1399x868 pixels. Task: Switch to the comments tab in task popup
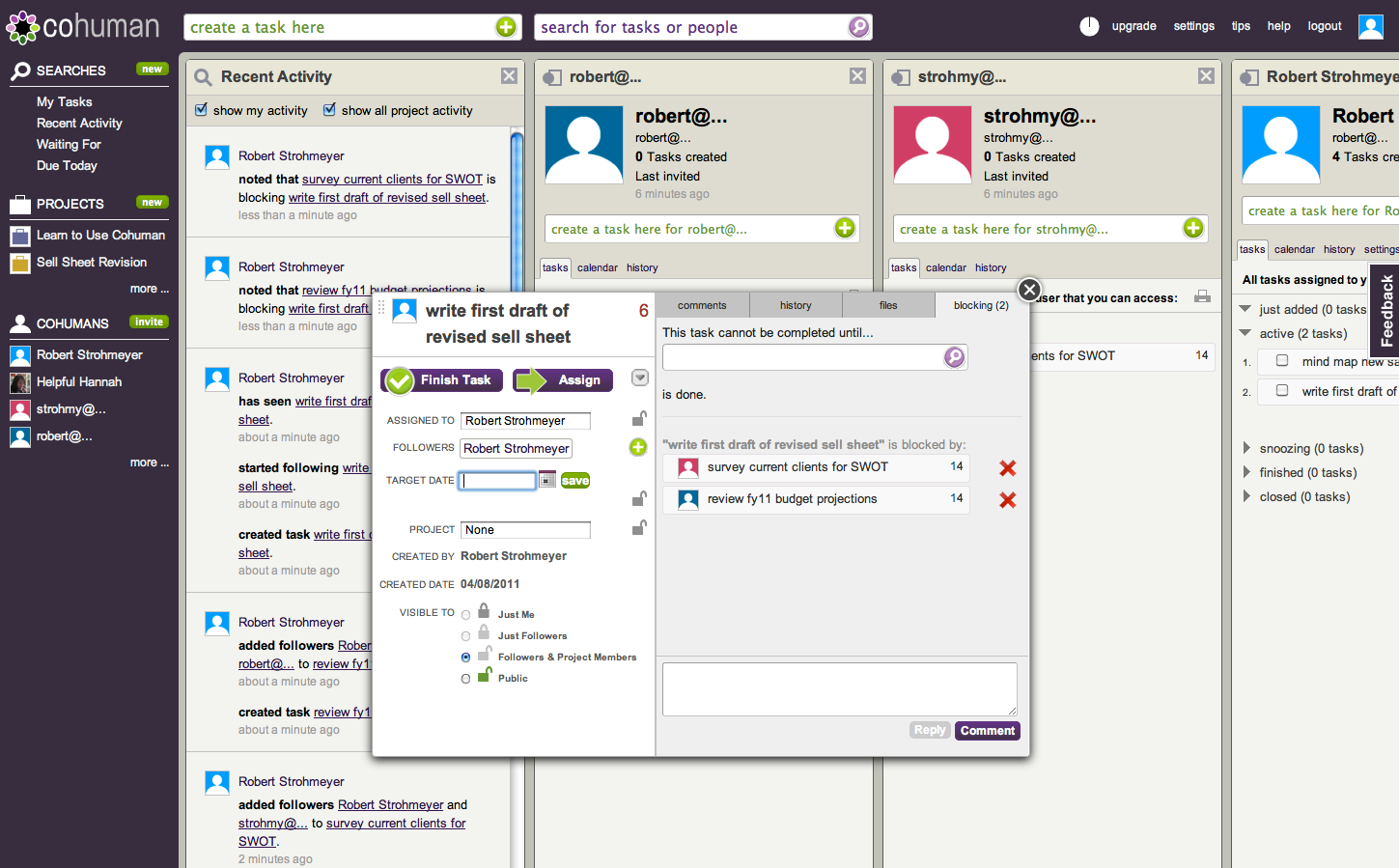tap(702, 305)
